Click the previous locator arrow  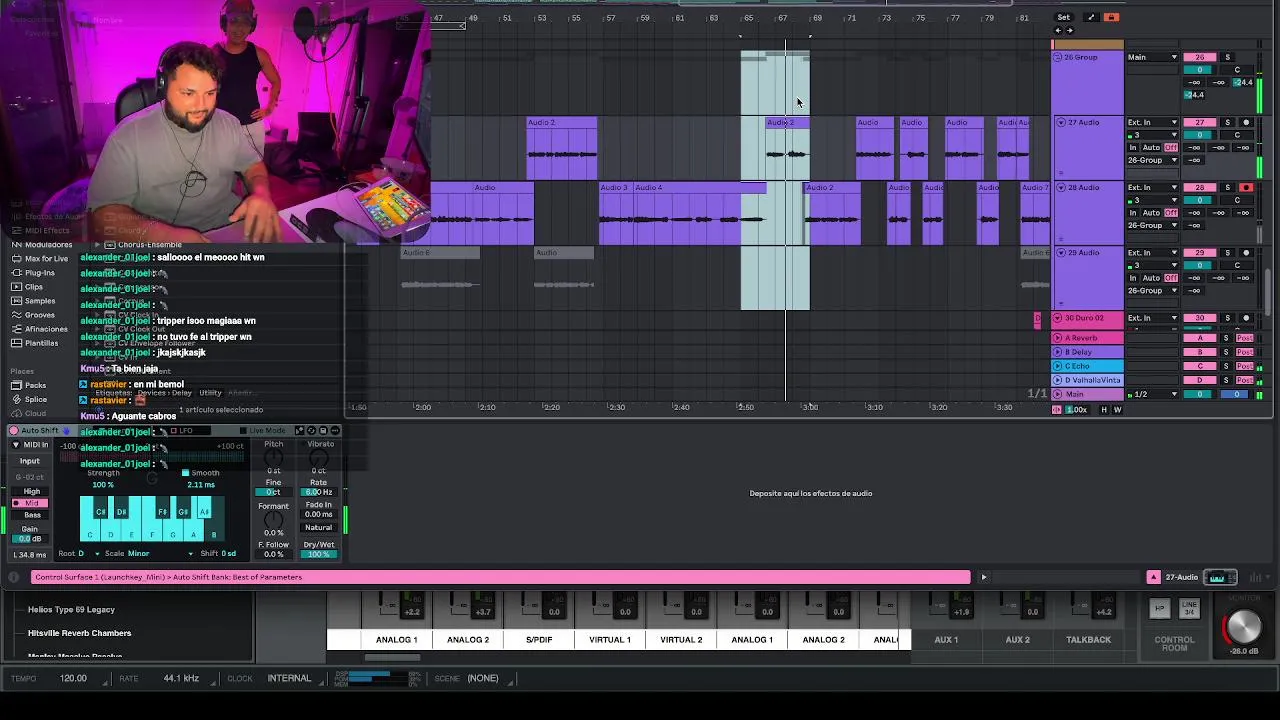click(1058, 31)
